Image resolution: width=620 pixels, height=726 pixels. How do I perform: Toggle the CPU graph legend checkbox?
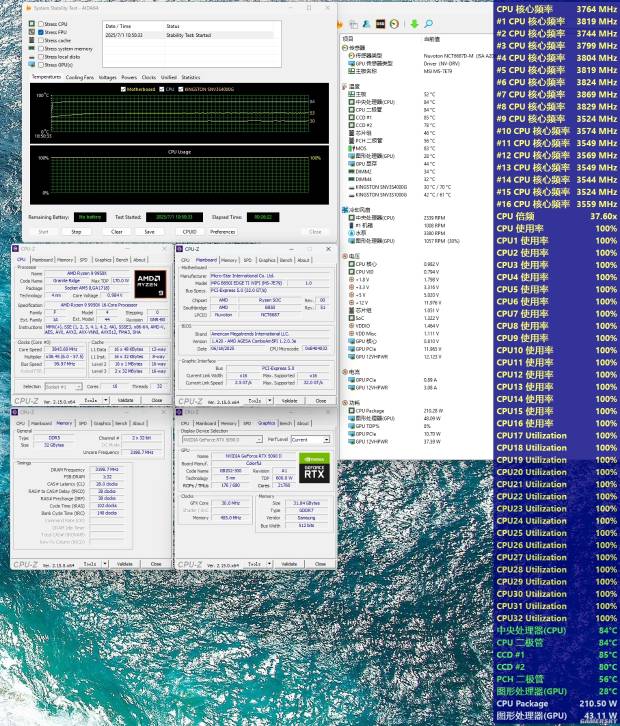tap(162, 89)
